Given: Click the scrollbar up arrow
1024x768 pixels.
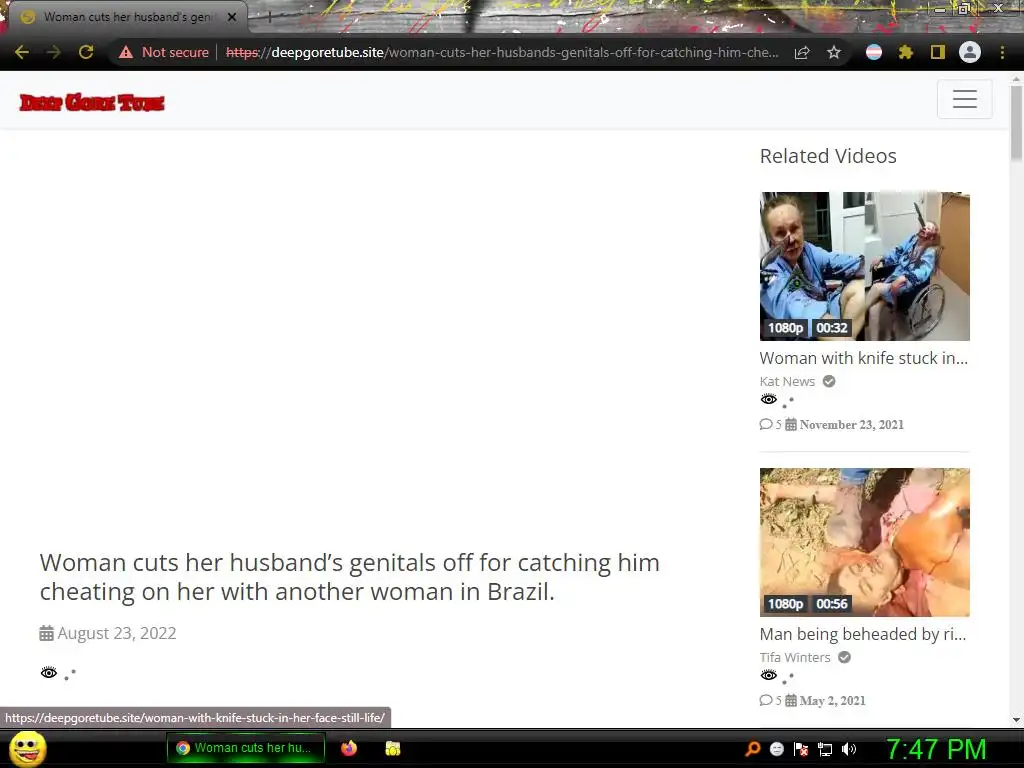Looking at the screenshot, I should click(1016, 79).
